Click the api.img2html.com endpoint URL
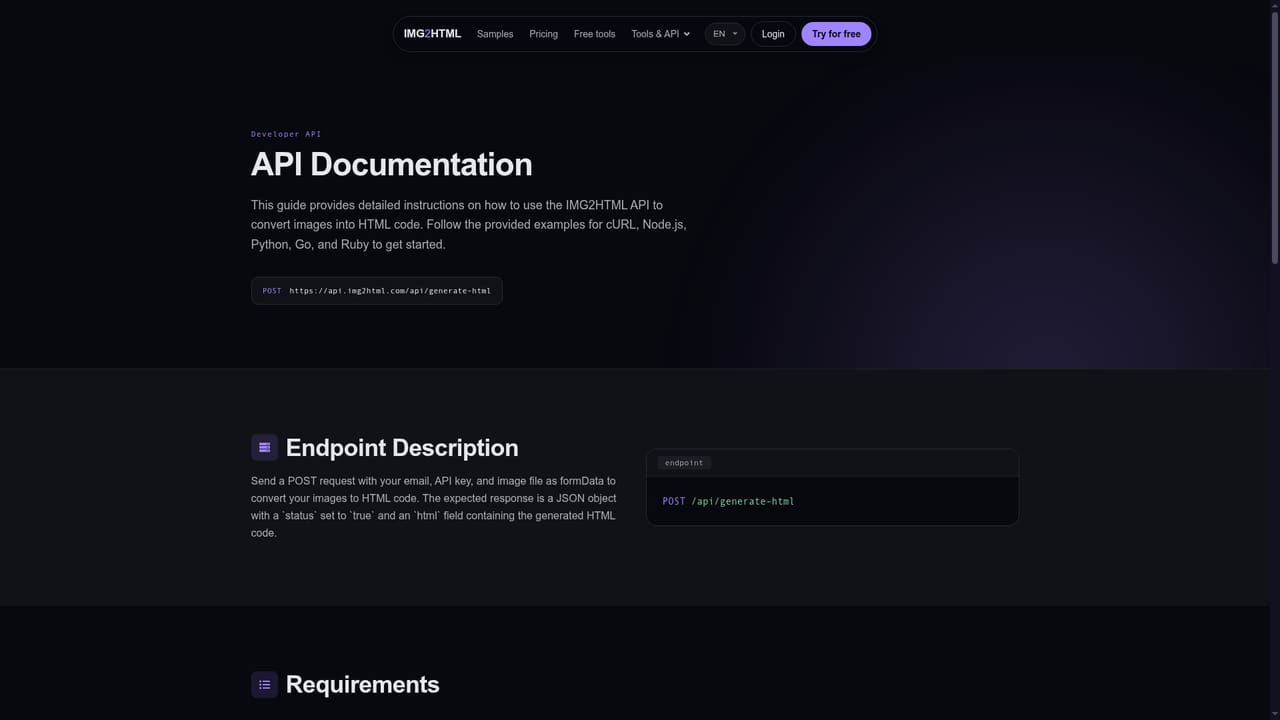 [x=390, y=291]
